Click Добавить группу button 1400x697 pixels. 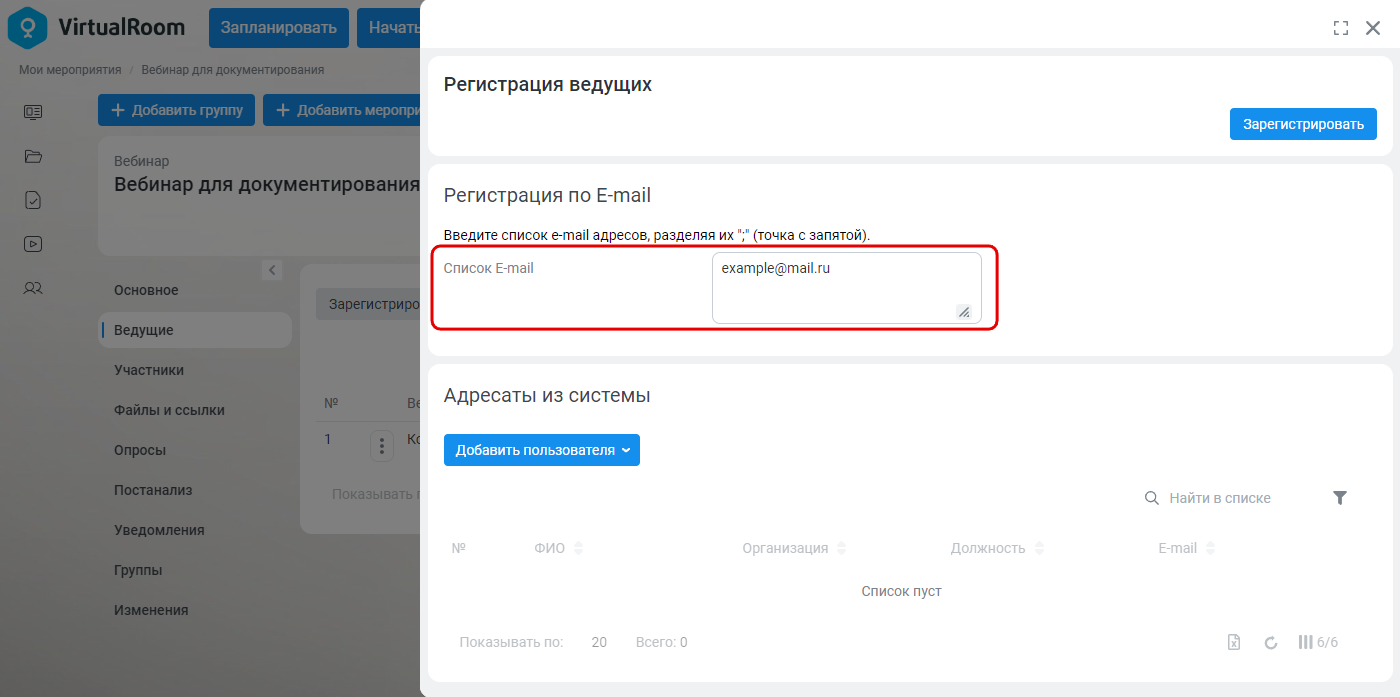coord(177,110)
